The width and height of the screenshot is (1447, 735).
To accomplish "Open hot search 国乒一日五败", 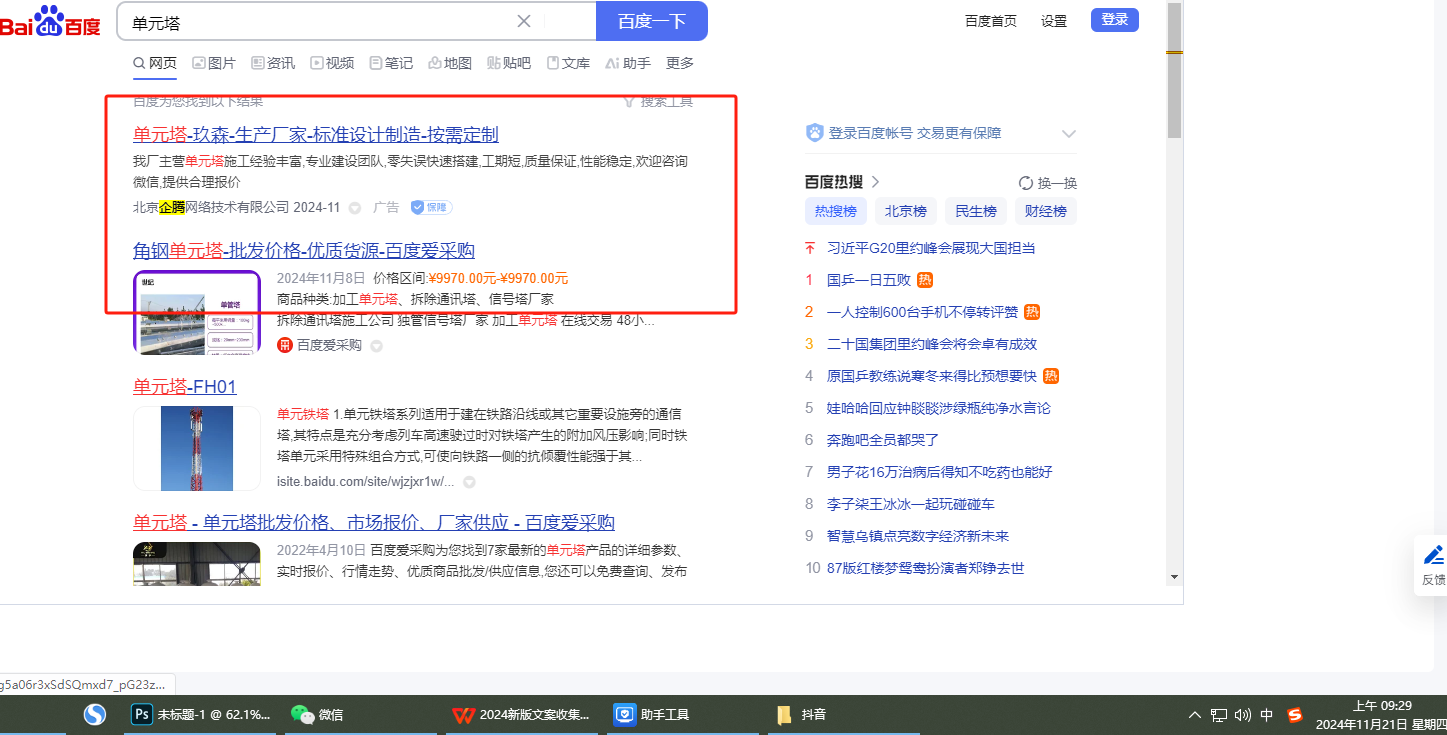I will click(x=869, y=280).
